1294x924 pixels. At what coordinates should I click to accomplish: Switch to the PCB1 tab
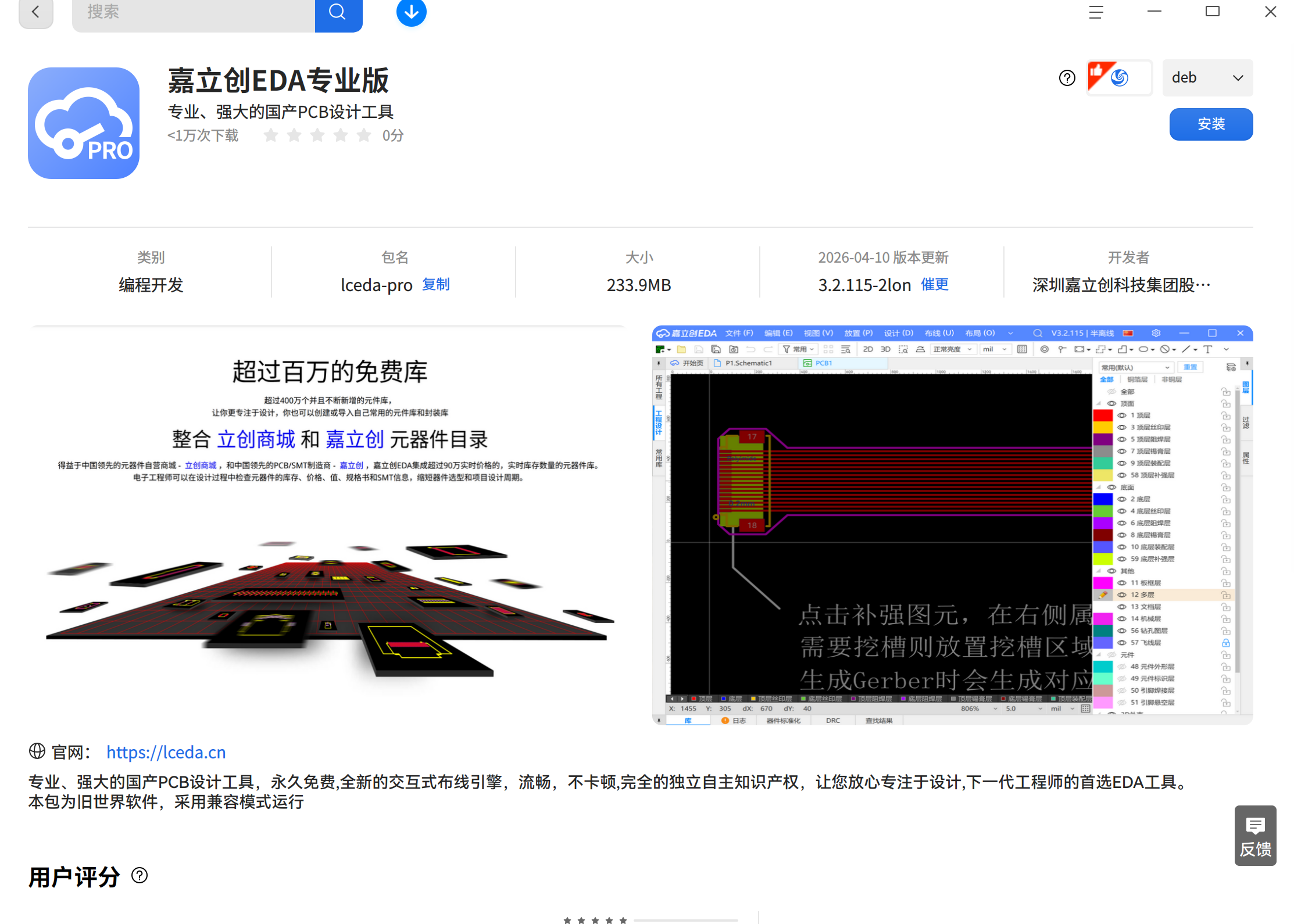(x=823, y=362)
